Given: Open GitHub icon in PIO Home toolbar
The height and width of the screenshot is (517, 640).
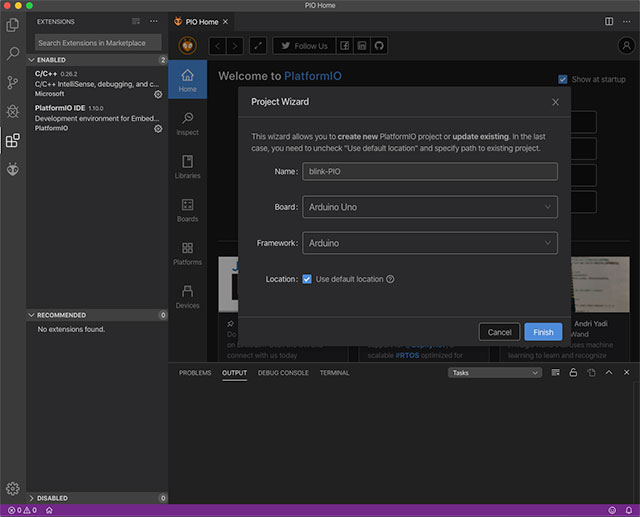Looking at the screenshot, I should [x=379, y=46].
